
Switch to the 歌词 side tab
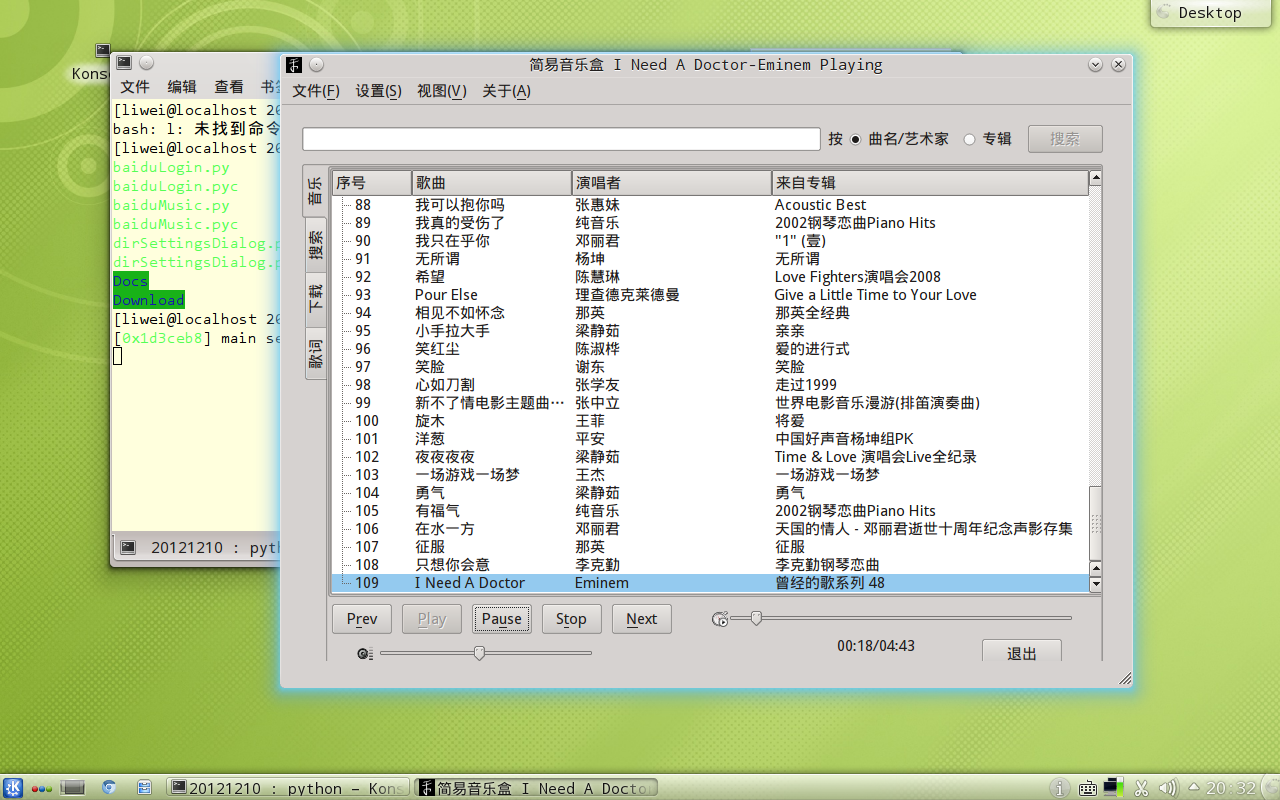pyautogui.click(x=316, y=354)
